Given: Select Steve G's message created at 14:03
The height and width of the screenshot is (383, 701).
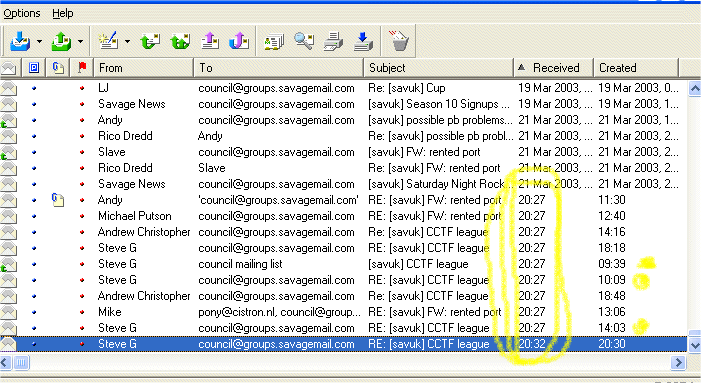Looking at the screenshot, I should click(343, 328).
